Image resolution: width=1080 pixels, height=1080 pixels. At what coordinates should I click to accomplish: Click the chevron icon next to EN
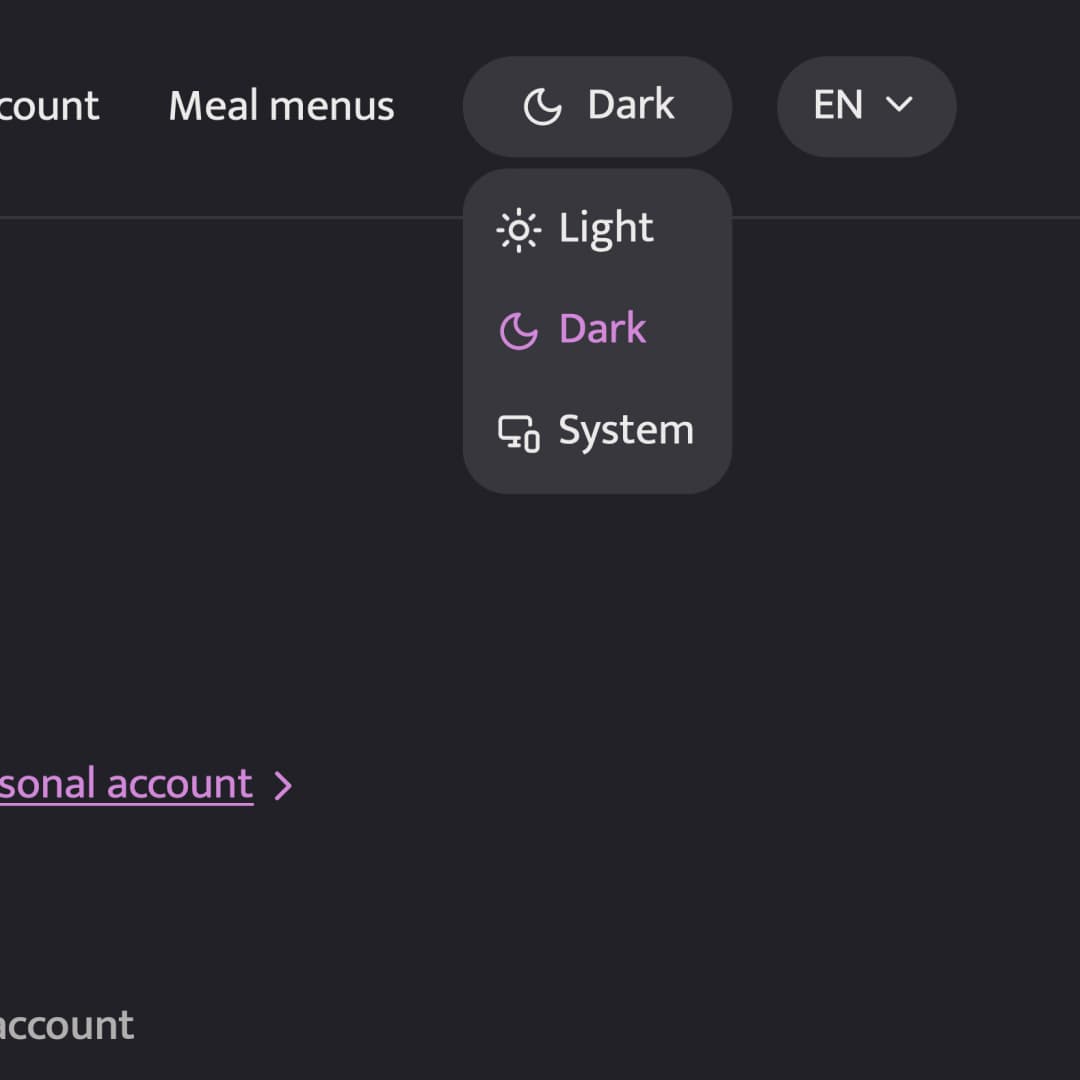click(x=899, y=105)
